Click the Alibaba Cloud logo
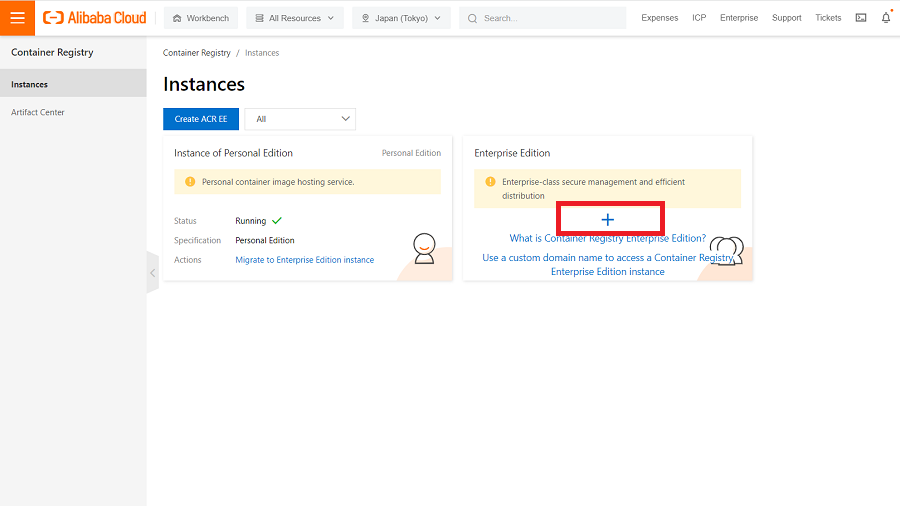This screenshot has width=900, height=506. coord(95,18)
